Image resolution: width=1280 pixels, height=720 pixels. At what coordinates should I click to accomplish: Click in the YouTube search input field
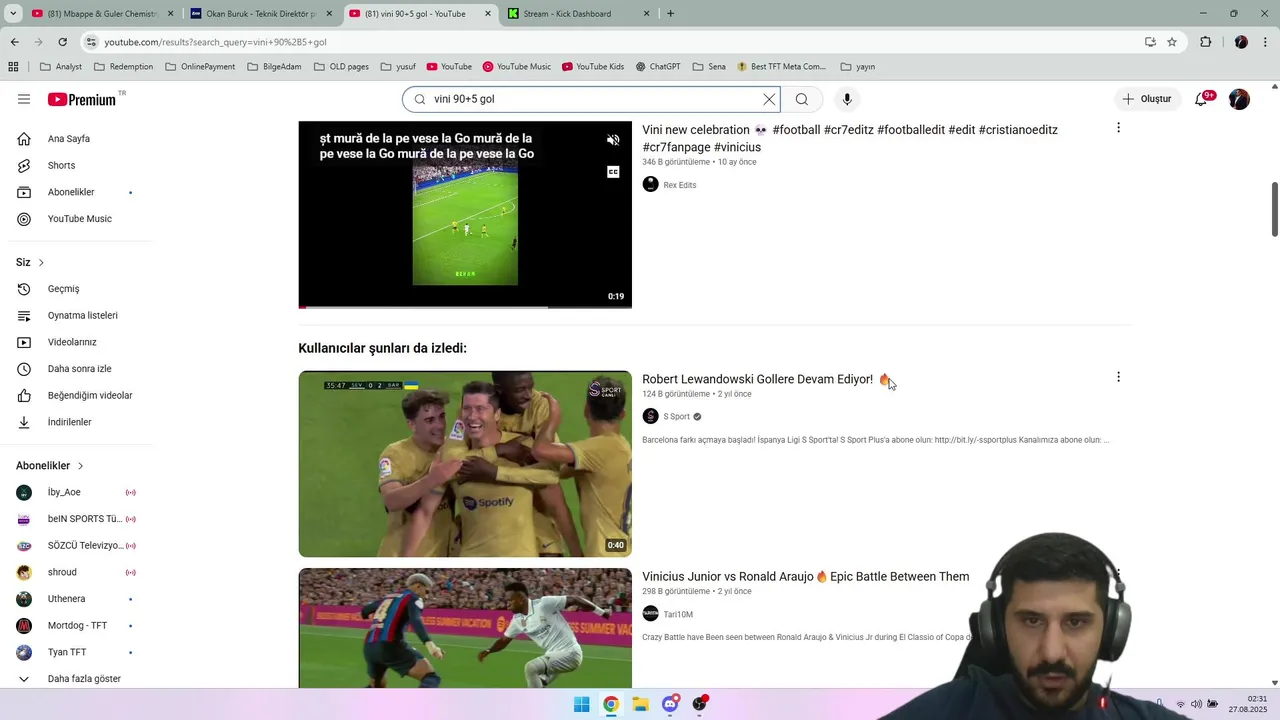pos(590,99)
